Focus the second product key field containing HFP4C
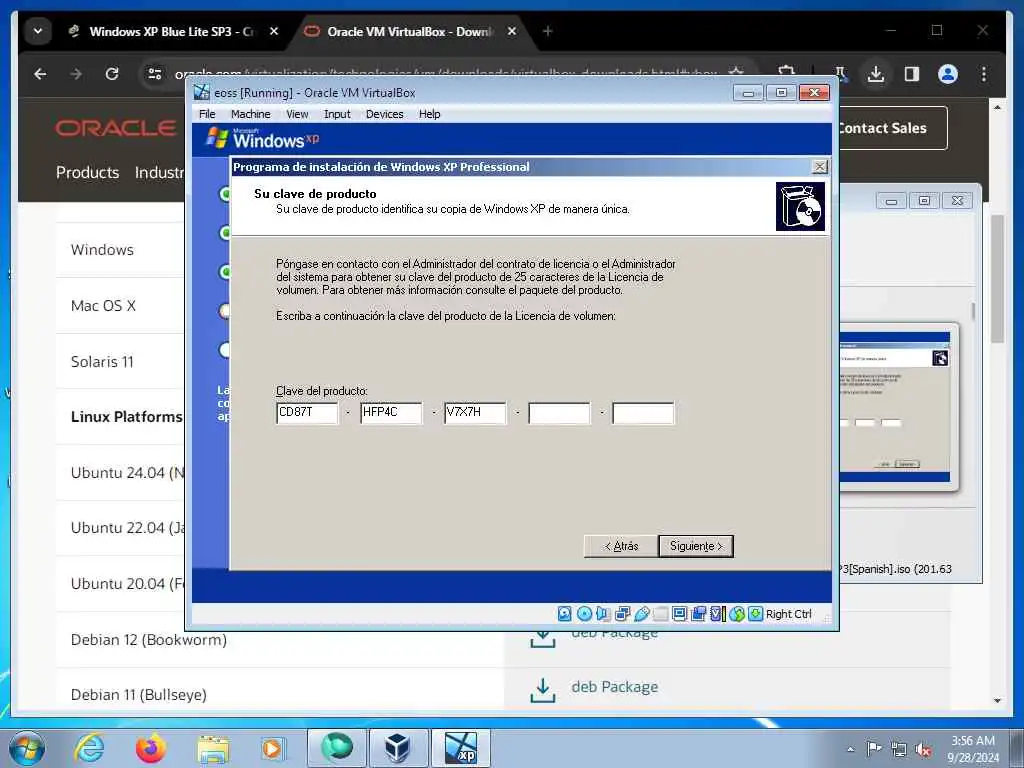Image resolution: width=1024 pixels, height=768 pixels. [391, 413]
